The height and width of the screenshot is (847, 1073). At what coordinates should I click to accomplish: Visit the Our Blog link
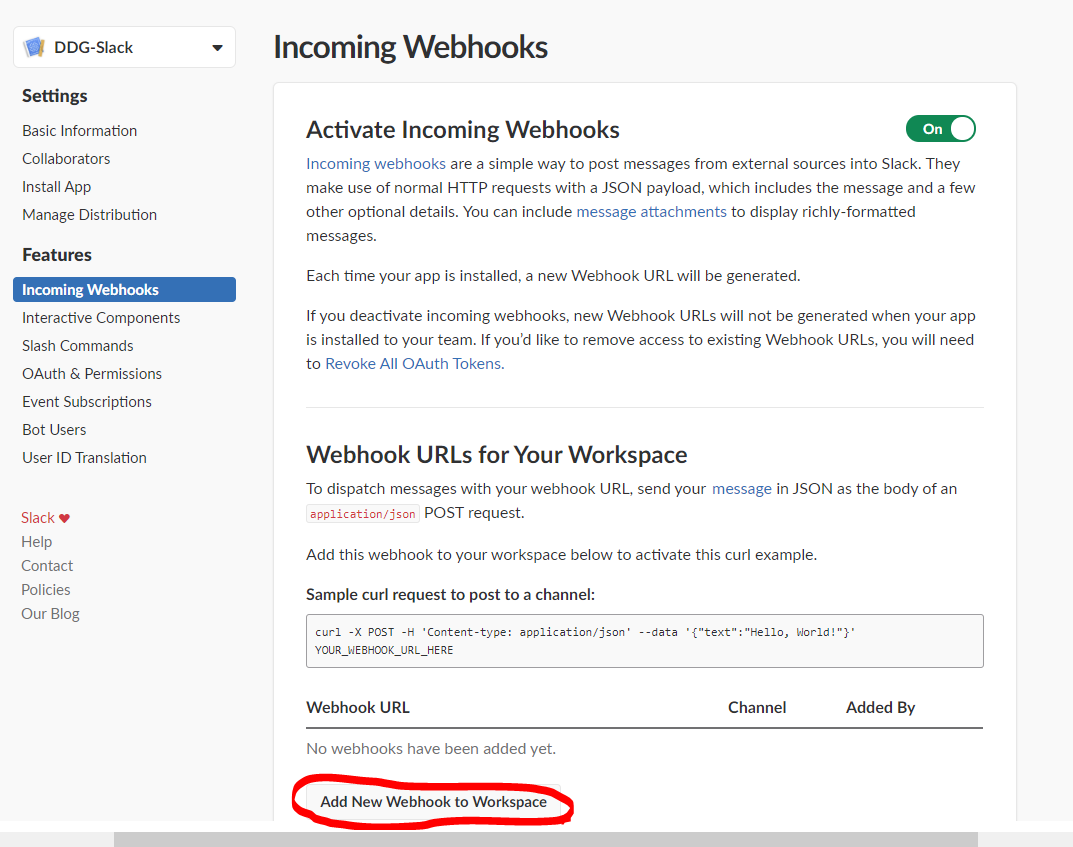pos(50,614)
